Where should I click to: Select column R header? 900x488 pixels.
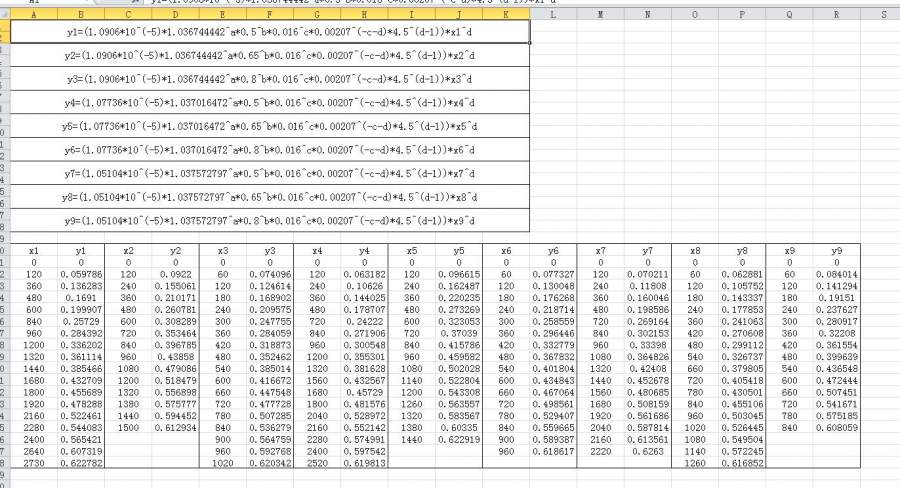click(836, 15)
